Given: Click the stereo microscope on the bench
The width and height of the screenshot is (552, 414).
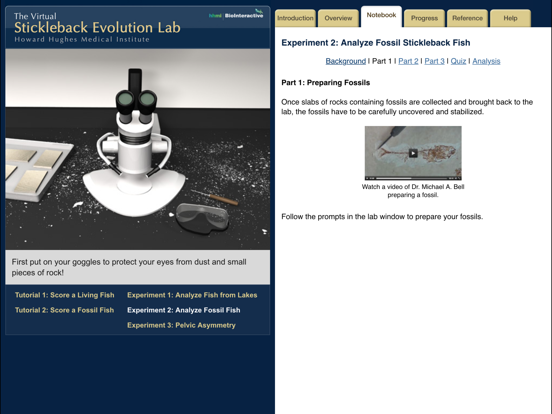Looking at the screenshot, I should coord(134,144).
